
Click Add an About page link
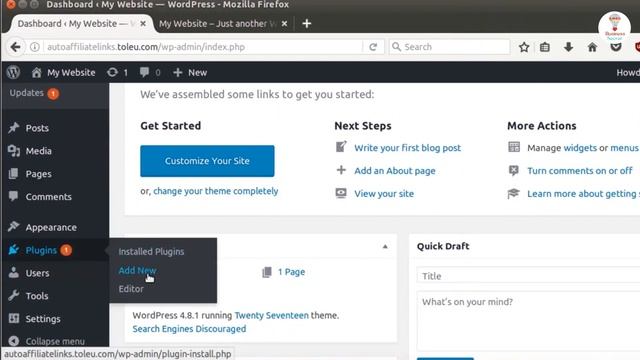point(395,171)
